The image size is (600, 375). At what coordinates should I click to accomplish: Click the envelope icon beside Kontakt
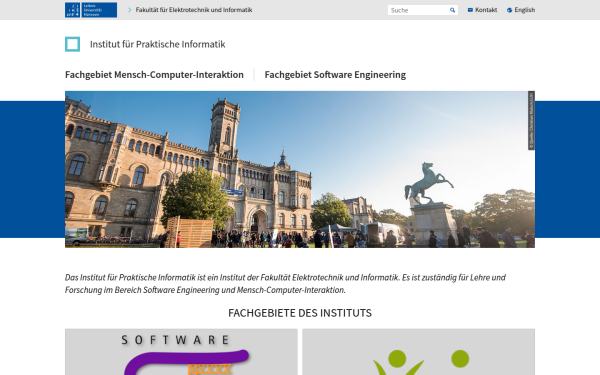coord(470,10)
